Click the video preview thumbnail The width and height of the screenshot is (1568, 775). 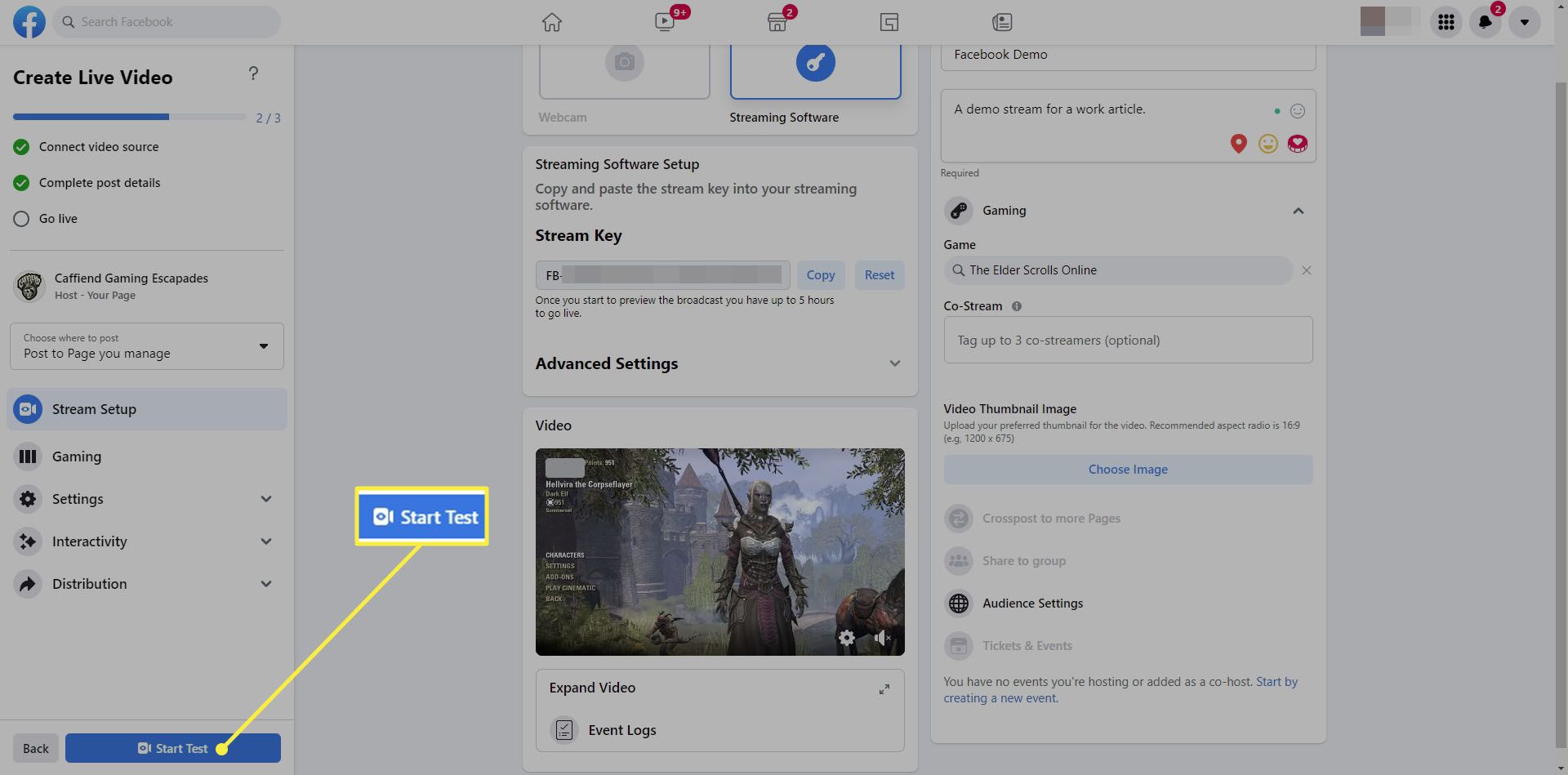click(719, 552)
